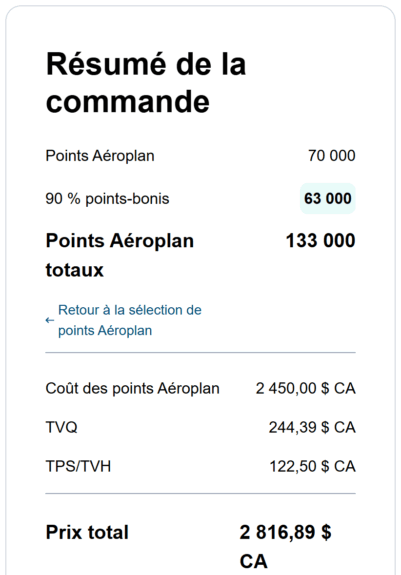Click the TVQ tax label
The width and height of the screenshot is (401, 575).
[61, 428]
